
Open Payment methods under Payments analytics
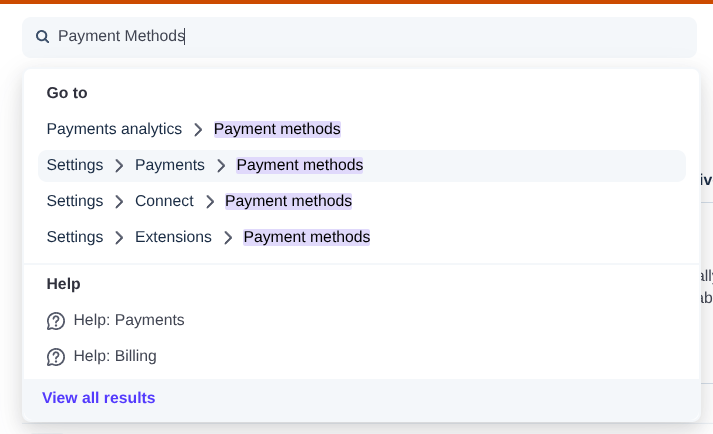pos(277,129)
